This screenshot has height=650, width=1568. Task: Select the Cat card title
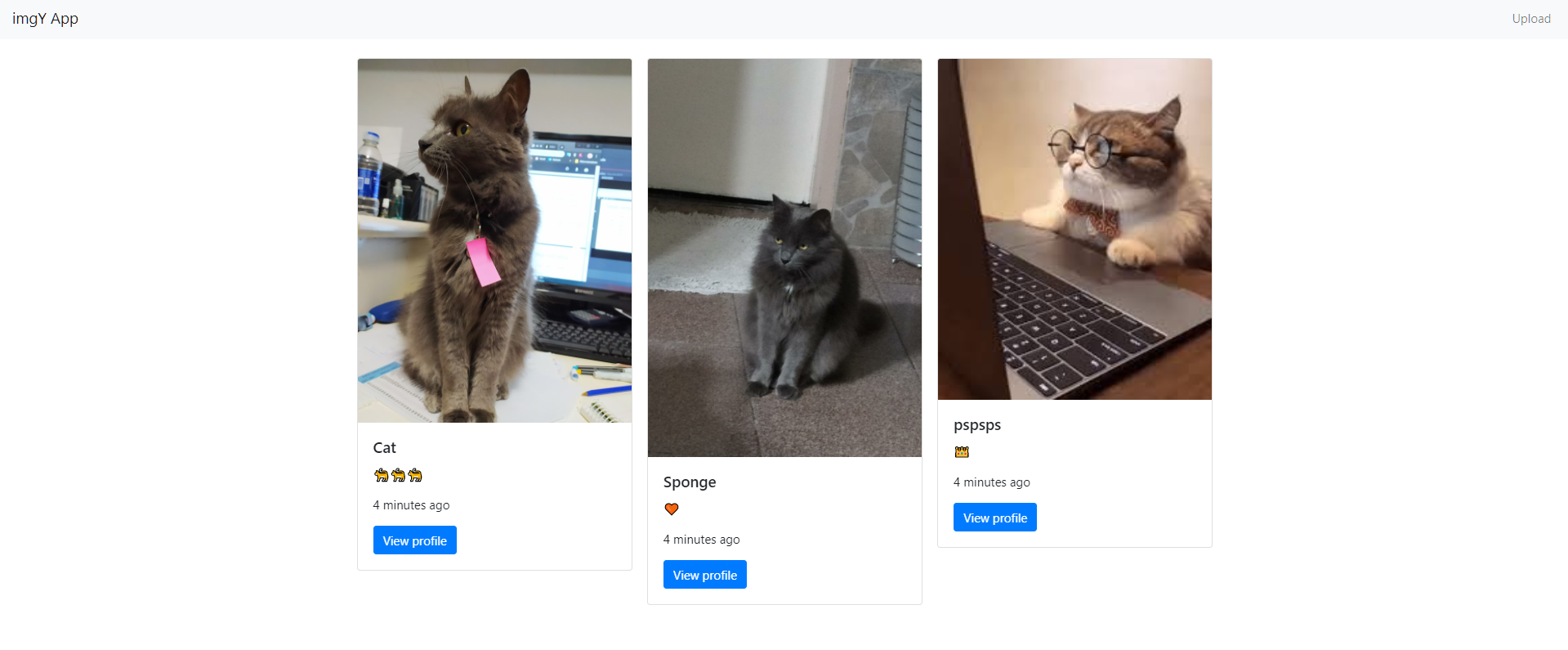pos(385,448)
